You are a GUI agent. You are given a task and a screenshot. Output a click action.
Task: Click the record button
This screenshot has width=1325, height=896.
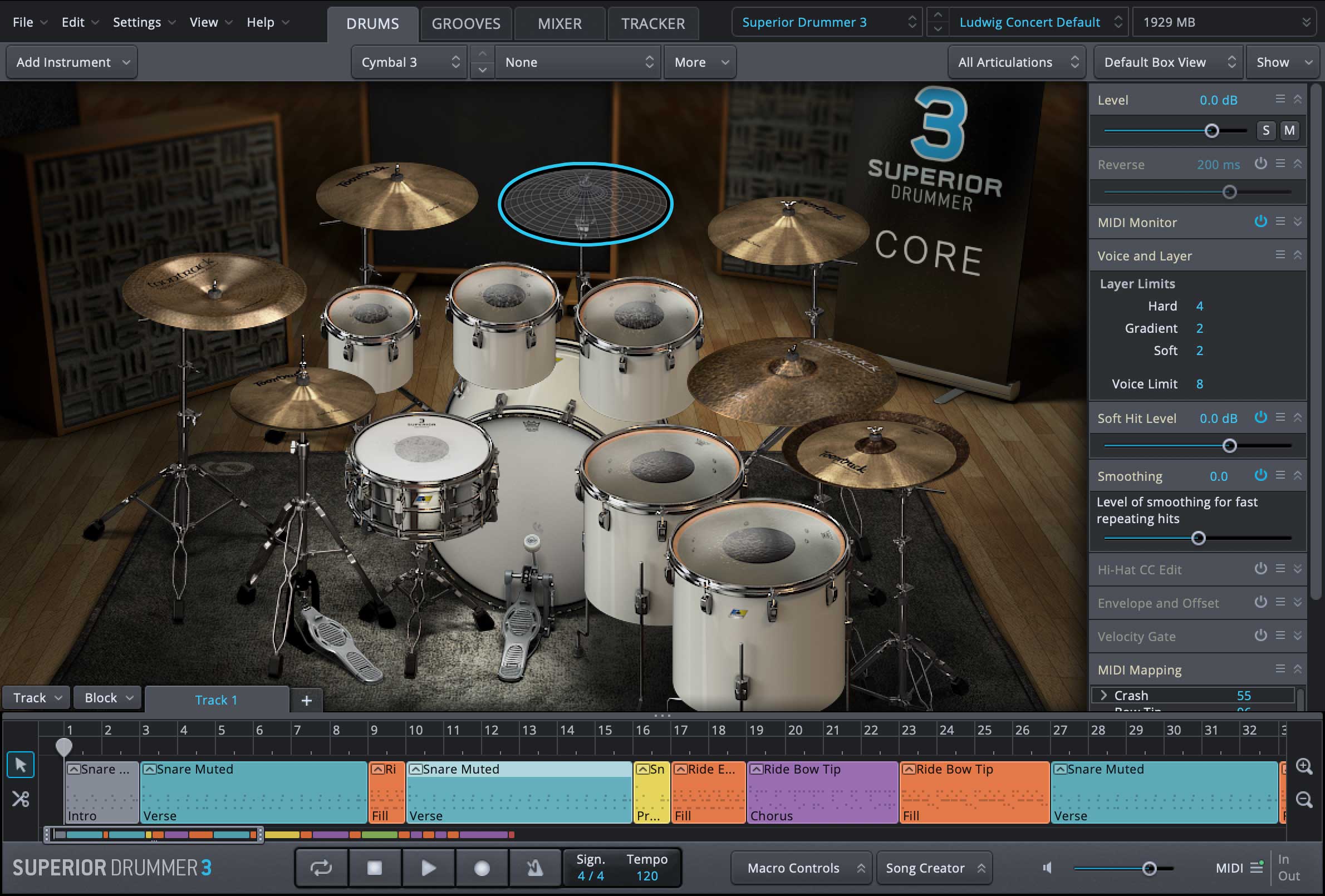482,868
